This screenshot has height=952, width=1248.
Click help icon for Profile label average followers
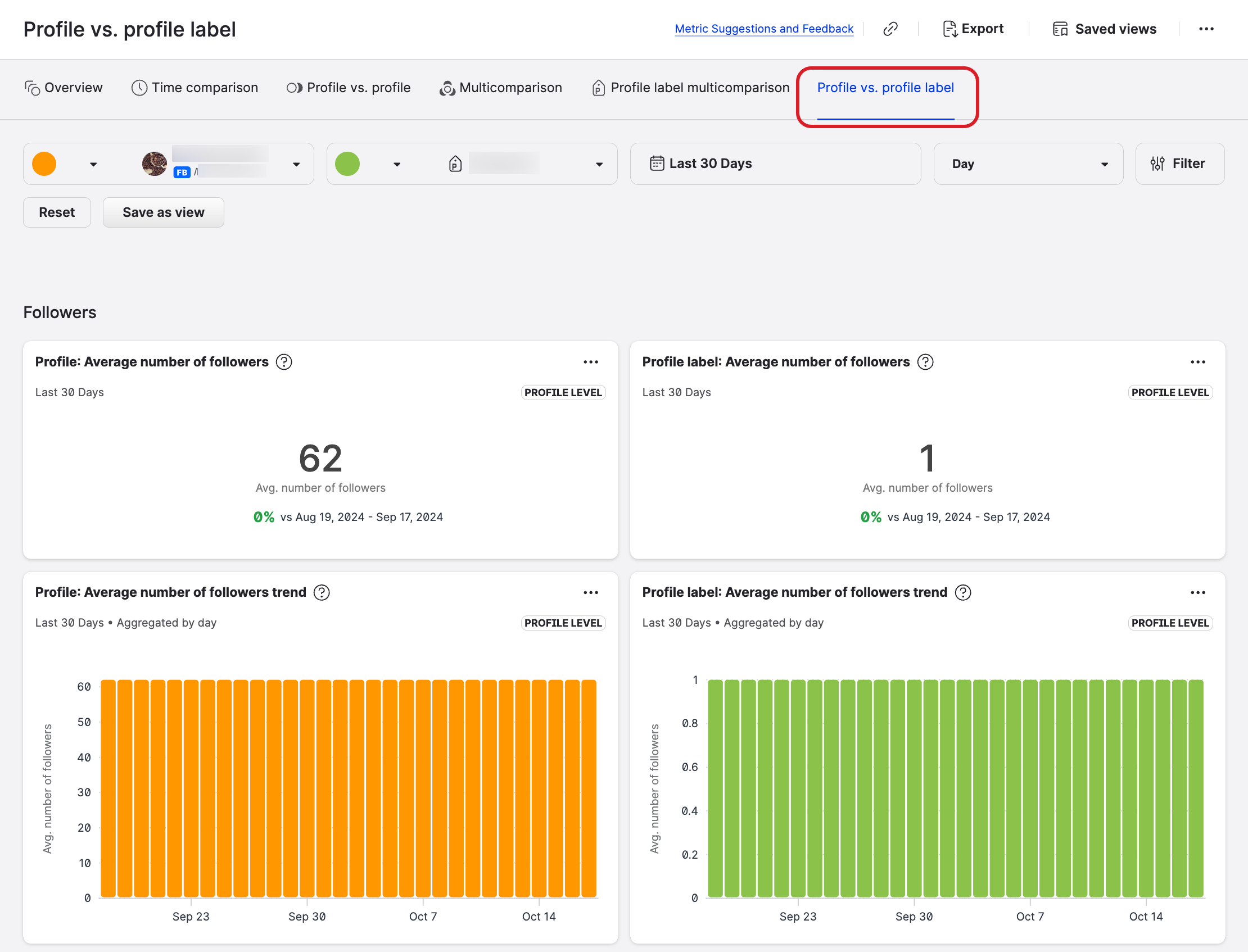925,361
